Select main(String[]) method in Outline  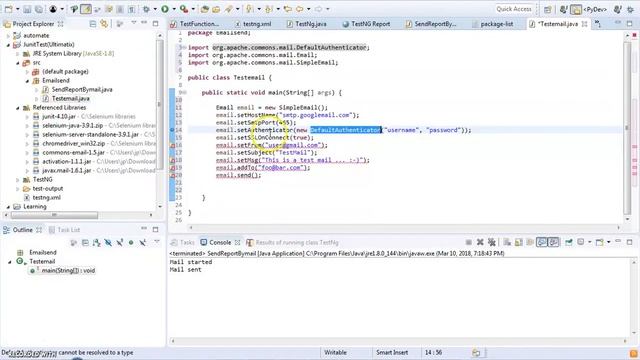pyautogui.click(x=62, y=271)
